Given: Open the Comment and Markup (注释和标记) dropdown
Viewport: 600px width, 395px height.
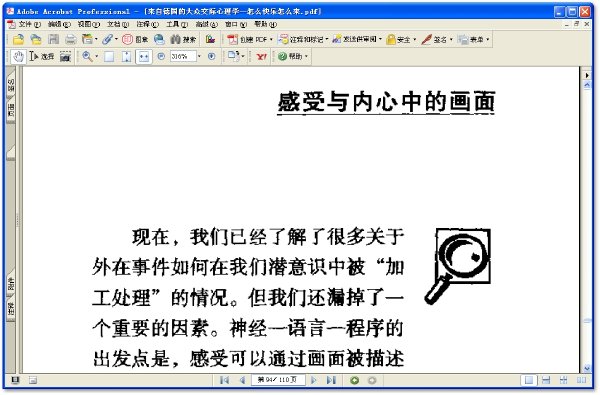Looking at the screenshot, I should point(303,39).
